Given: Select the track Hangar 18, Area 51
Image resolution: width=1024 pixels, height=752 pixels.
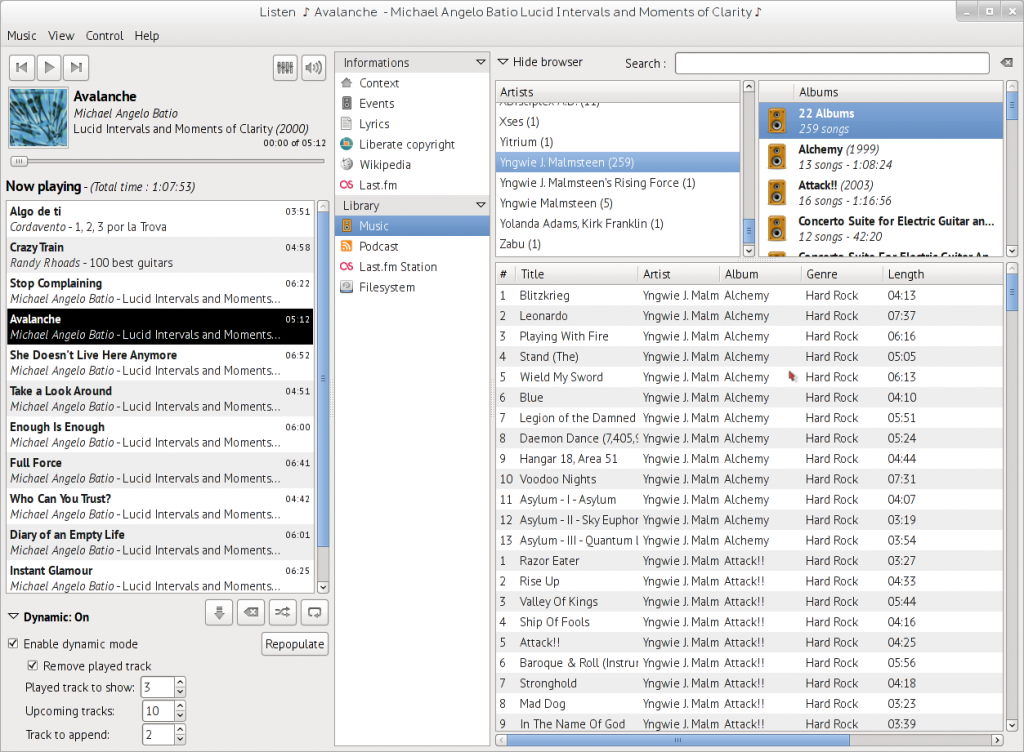Looking at the screenshot, I should [x=749, y=458].
